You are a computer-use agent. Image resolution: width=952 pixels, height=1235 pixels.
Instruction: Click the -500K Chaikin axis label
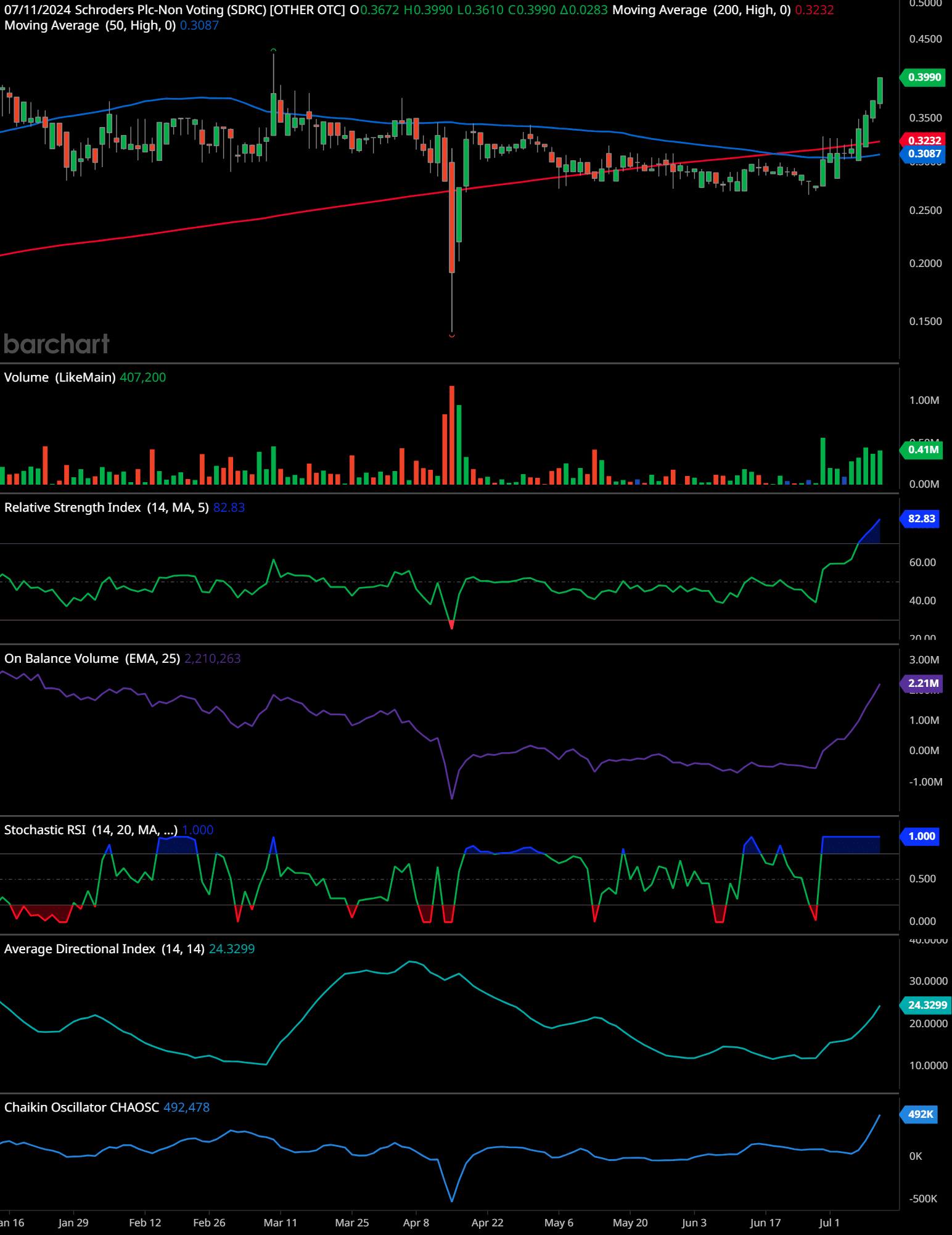coord(923,1199)
